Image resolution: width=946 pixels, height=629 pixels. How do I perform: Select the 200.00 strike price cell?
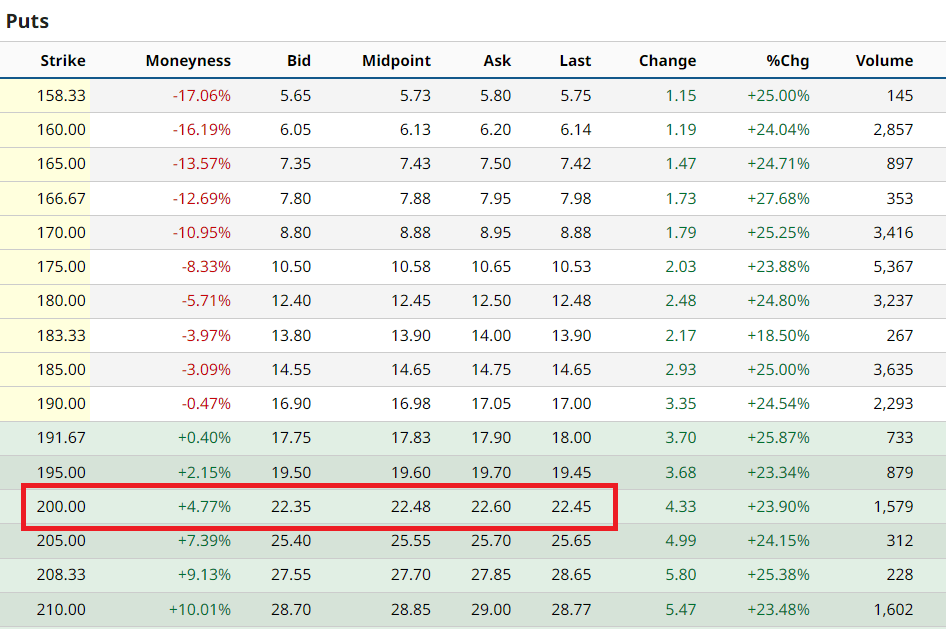(x=62, y=507)
